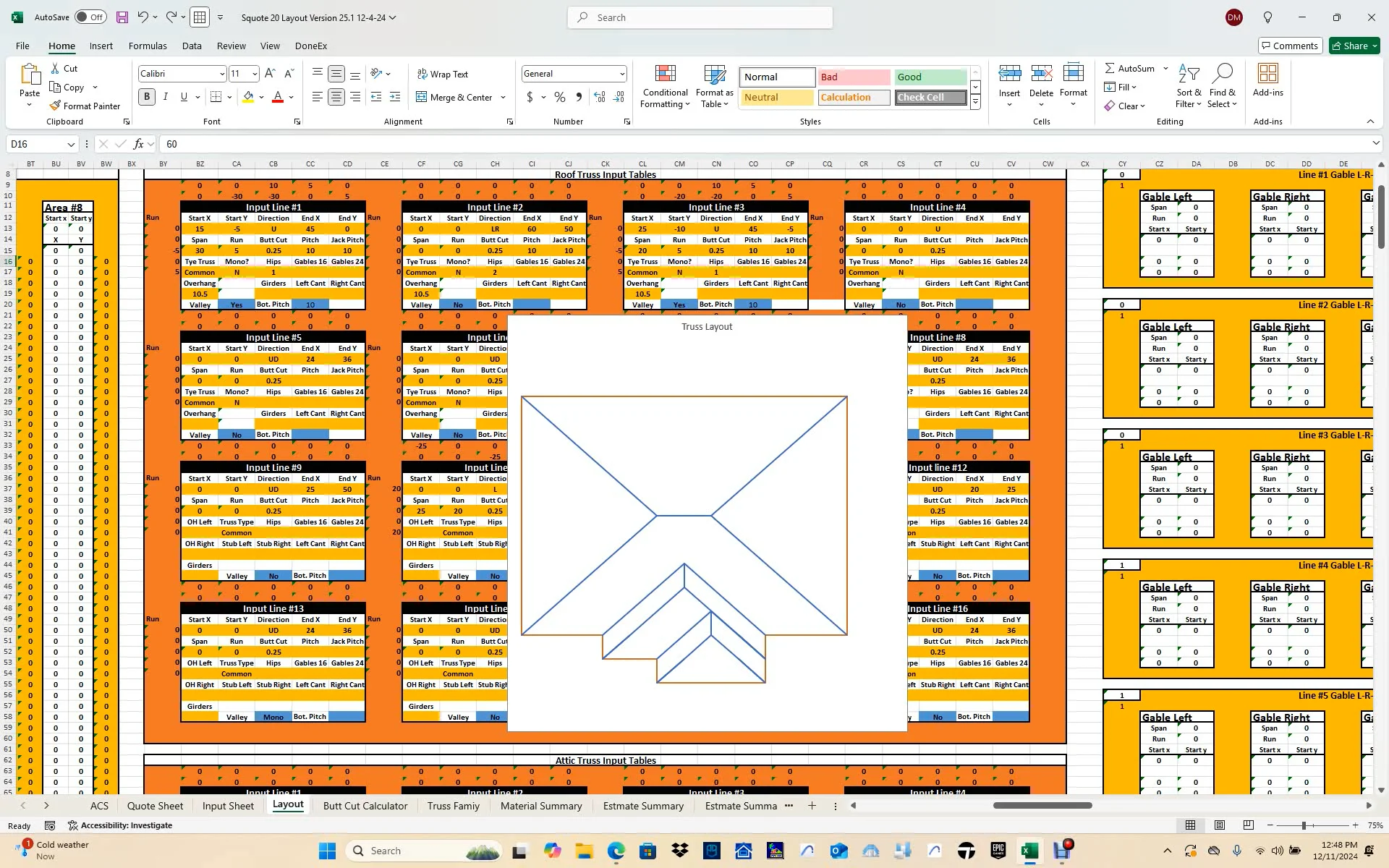Click the Sort & Filter icon
Viewport: 1389px width, 868px height.
click(x=1189, y=75)
